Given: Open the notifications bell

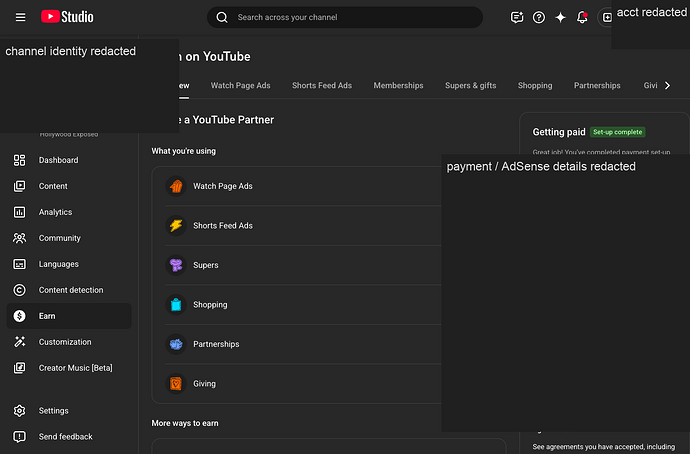Looking at the screenshot, I should point(582,17).
